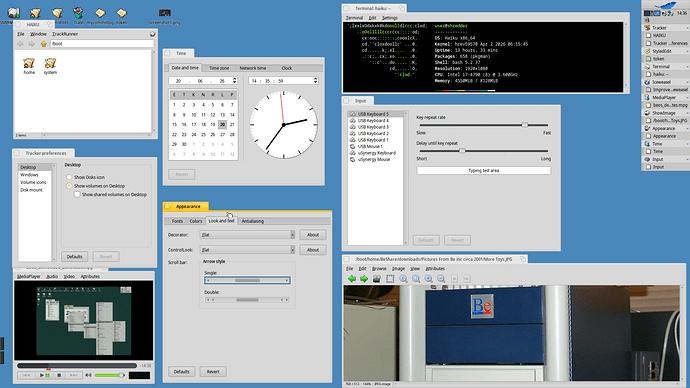Screen dimensions: 690x388
Task: Click About button next to ControlLook
Action: 313,250
